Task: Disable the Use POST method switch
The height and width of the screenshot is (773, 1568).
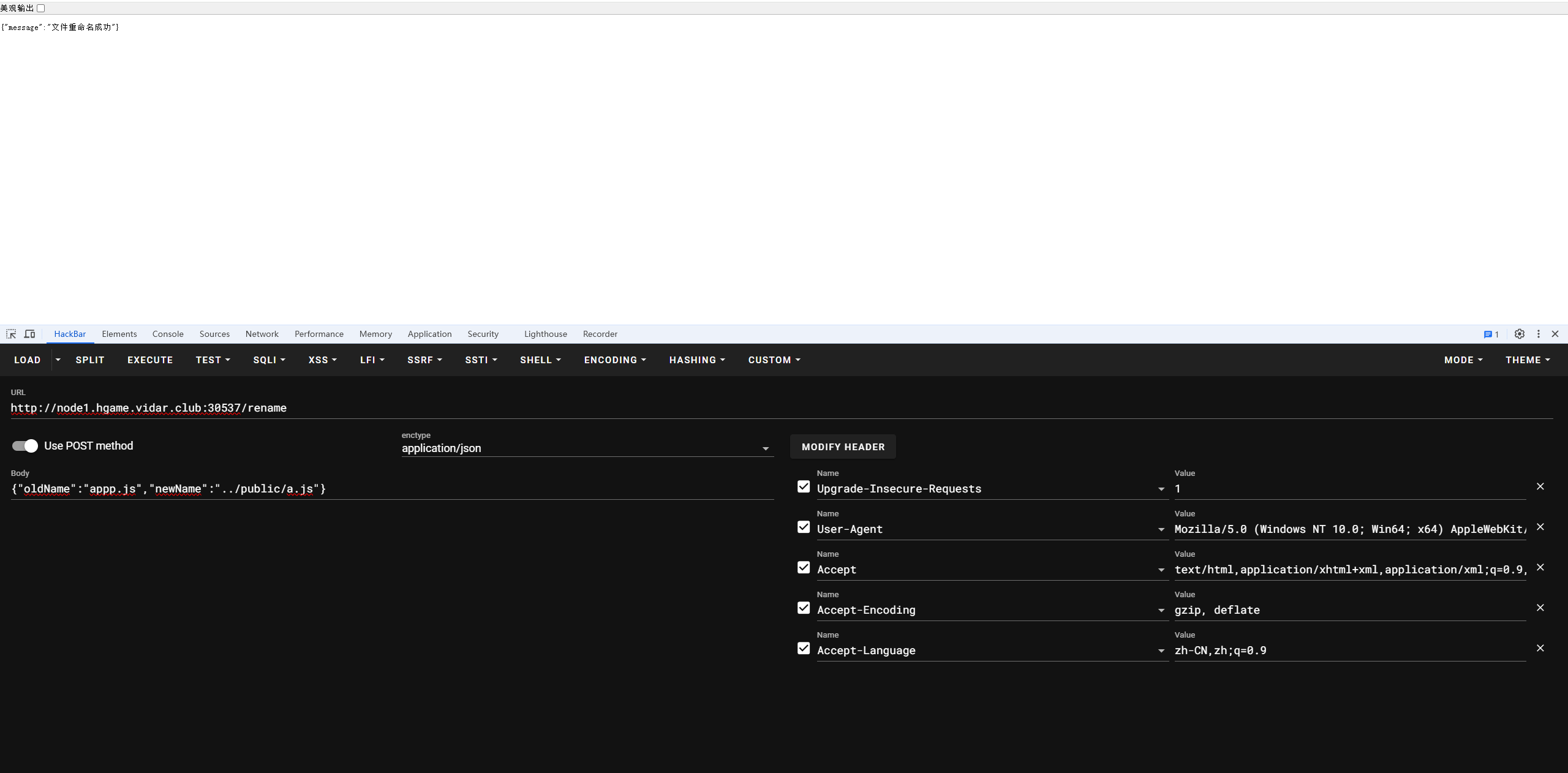Action: [x=25, y=446]
